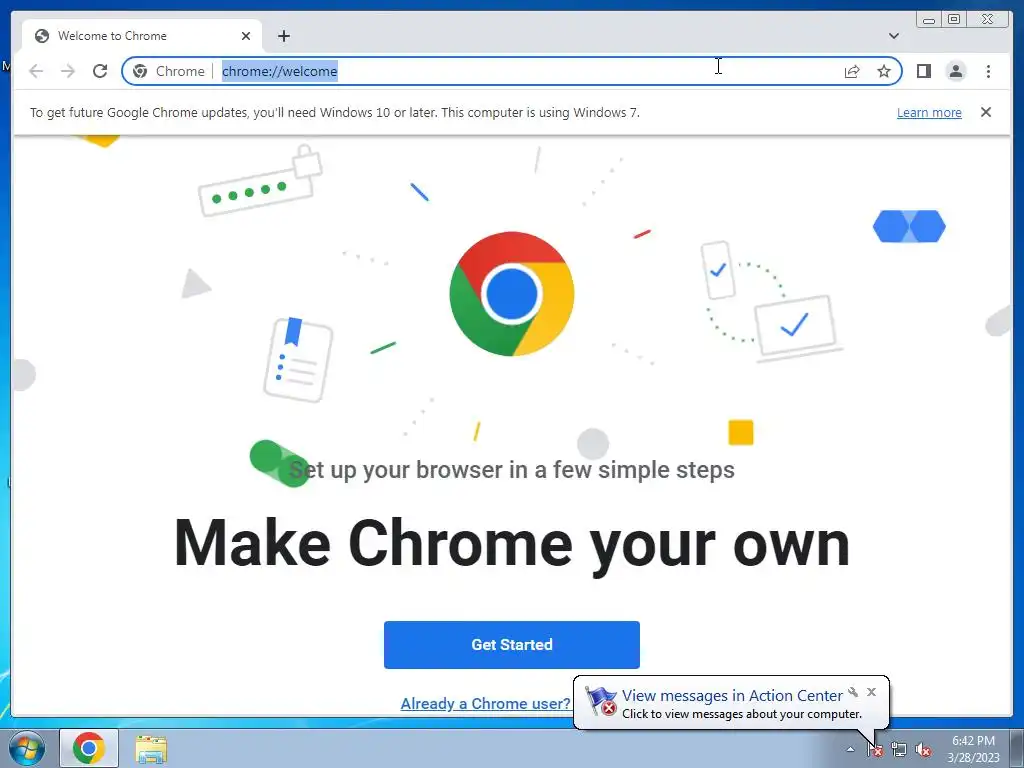This screenshot has height=768, width=1024.
Task: Click the muted volume tray icon
Action: pyautogui.click(x=923, y=750)
